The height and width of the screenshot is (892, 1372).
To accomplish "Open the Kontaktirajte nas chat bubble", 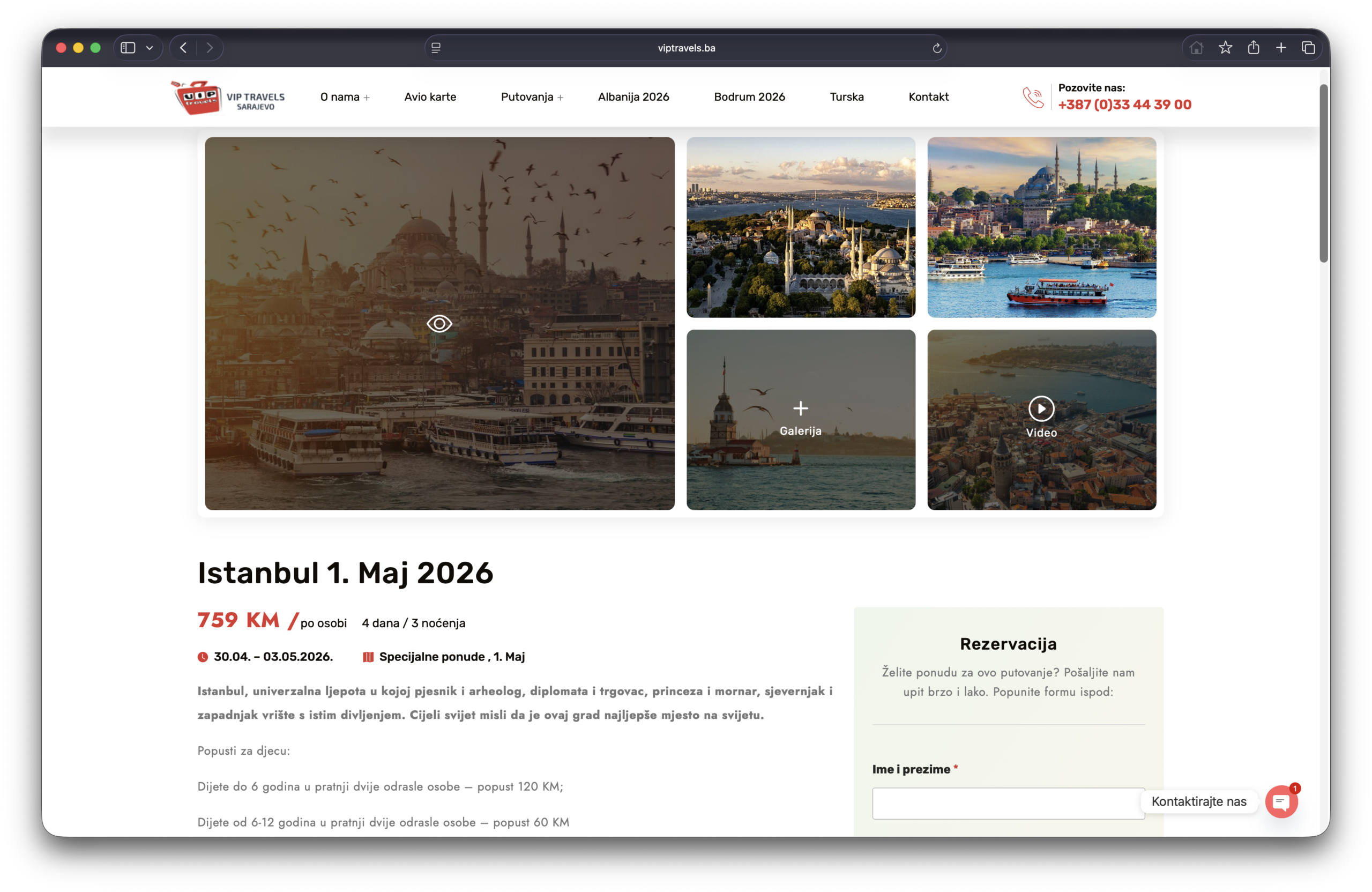I will 1281,801.
